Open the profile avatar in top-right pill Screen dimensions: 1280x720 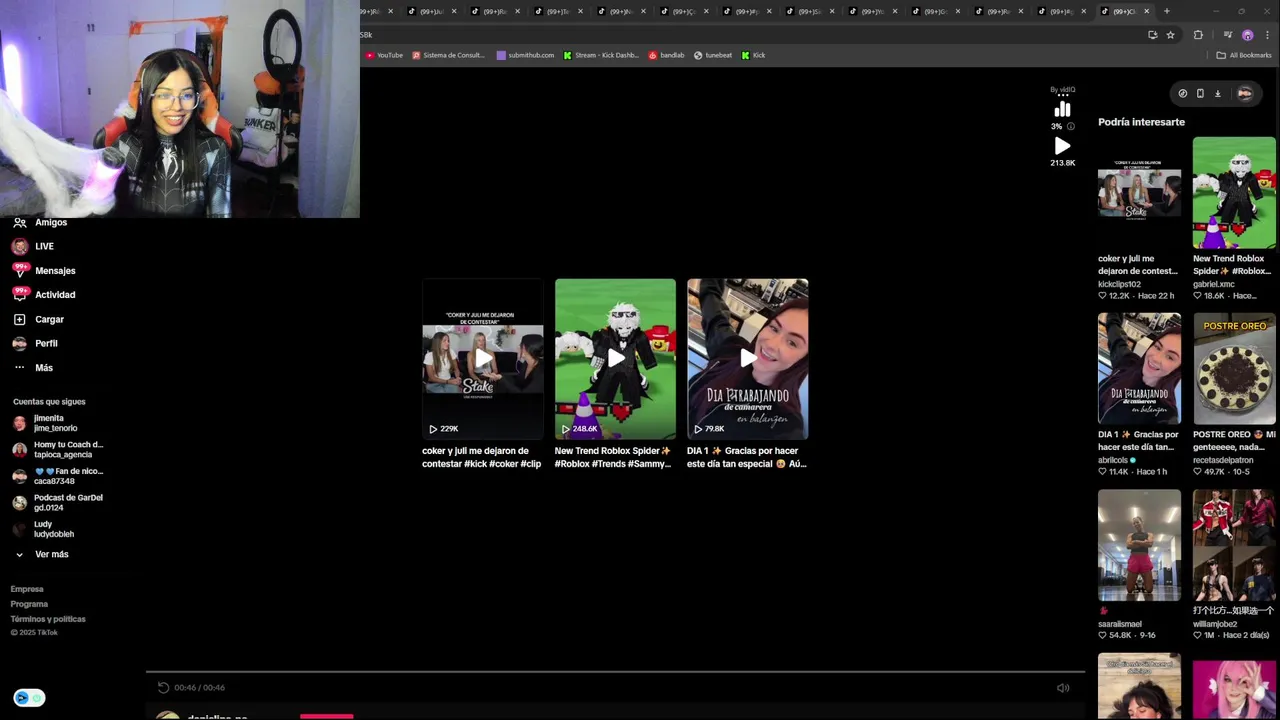(x=1244, y=93)
